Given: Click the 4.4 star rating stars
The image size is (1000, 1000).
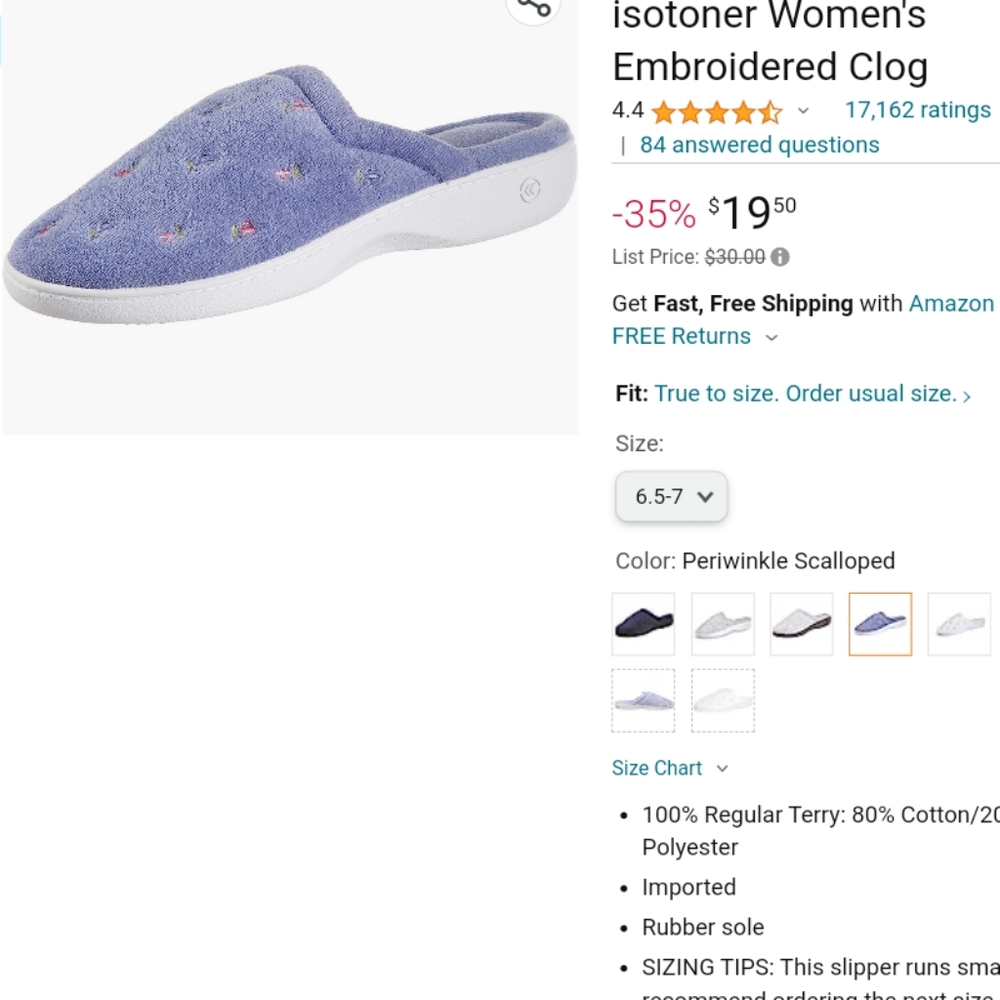Looking at the screenshot, I should coord(712,110).
